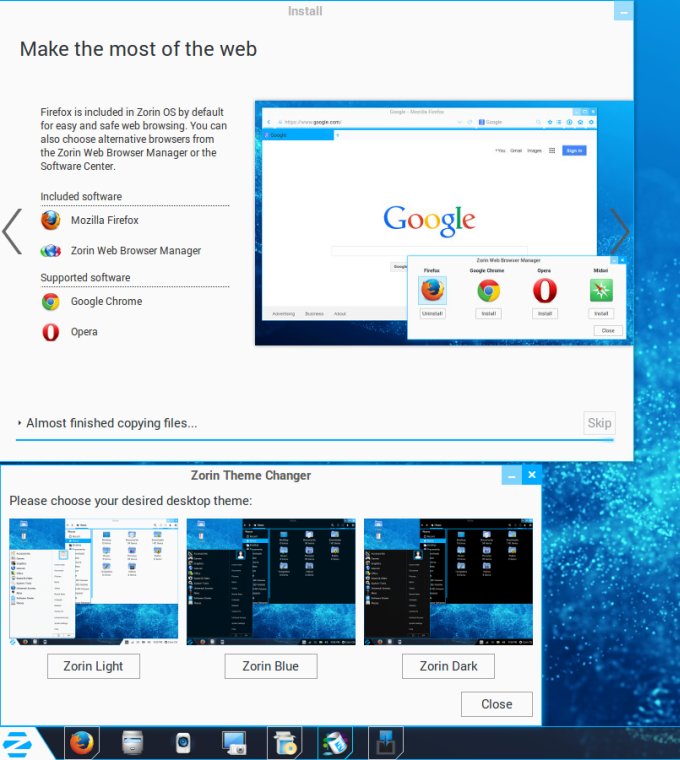The height and width of the screenshot is (760, 680).
Task: Click the 'Zorin Web Browser Manager' label
Action: (x=136, y=251)
